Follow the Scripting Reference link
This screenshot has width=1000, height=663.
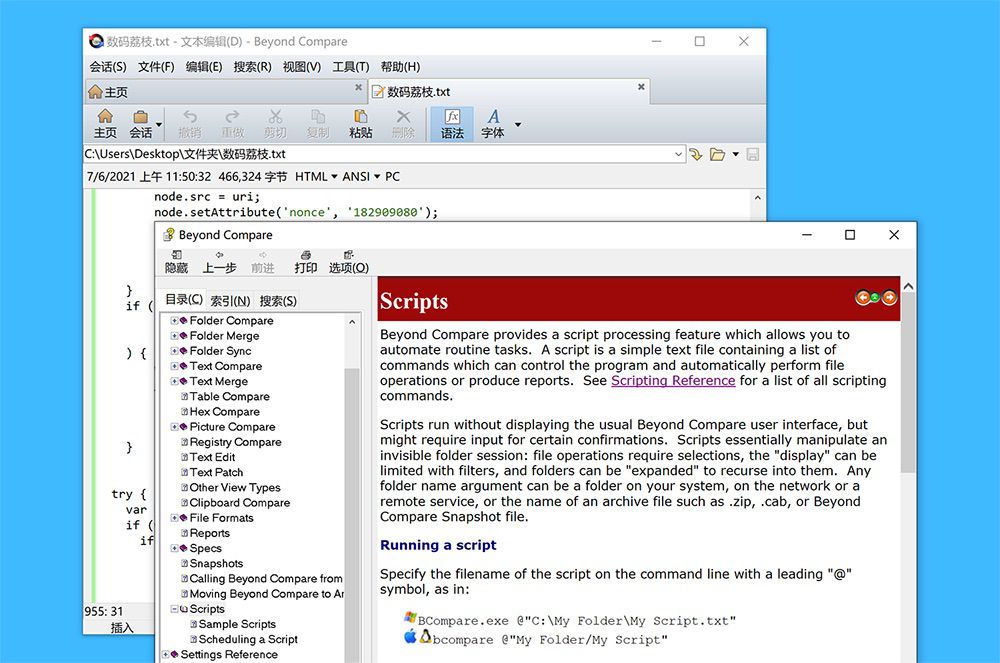click(673, 381)
